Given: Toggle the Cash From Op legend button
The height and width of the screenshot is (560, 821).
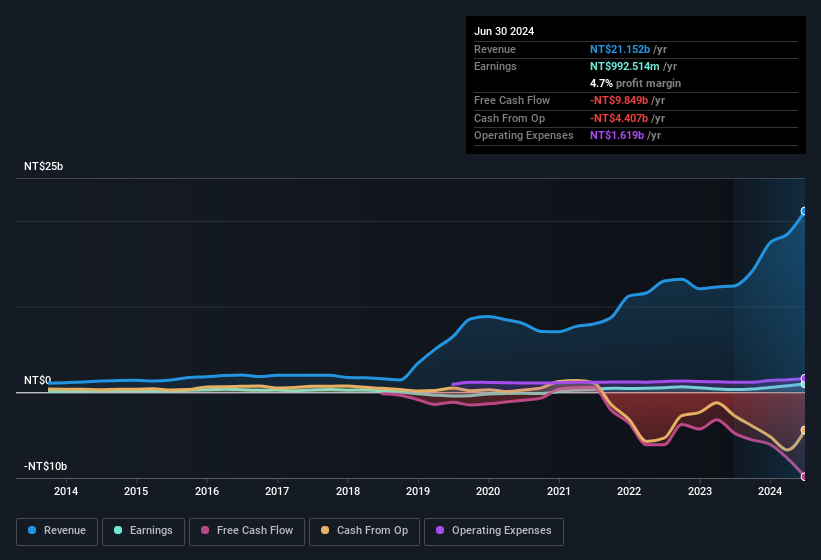Looking at the screenshot, I should (x=364, y=531).
